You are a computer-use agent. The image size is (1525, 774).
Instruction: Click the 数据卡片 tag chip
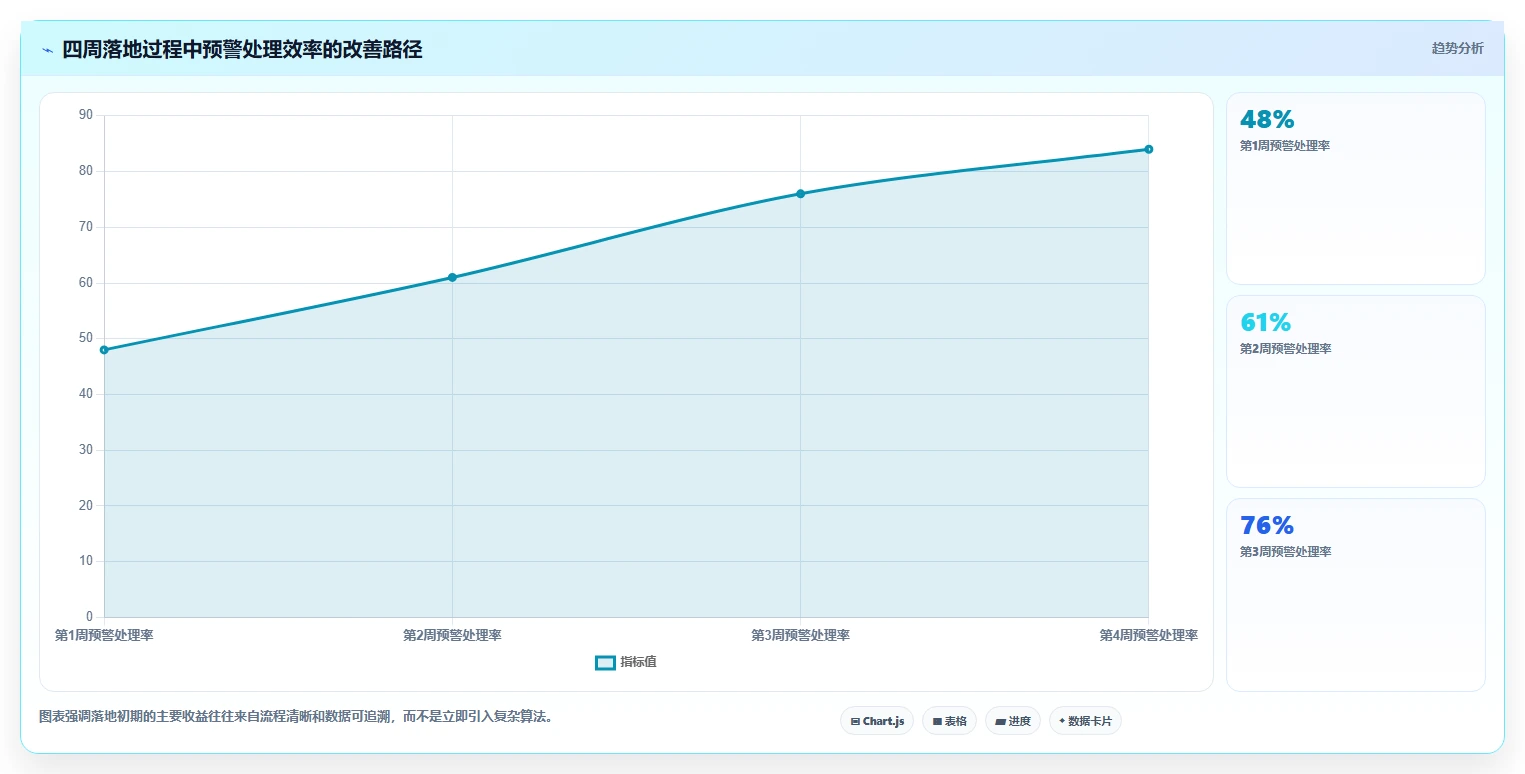1085,721
